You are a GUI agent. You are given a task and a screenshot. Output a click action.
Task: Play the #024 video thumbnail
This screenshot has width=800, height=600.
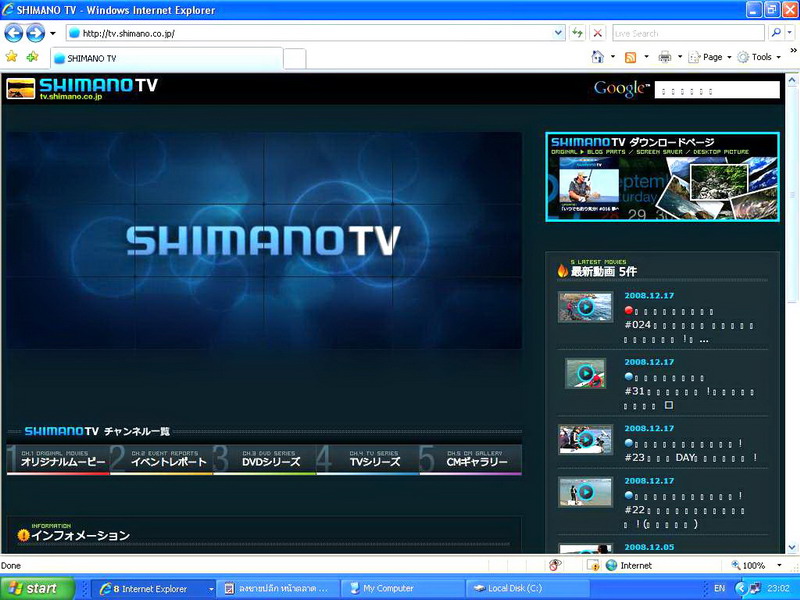(585, 307)
